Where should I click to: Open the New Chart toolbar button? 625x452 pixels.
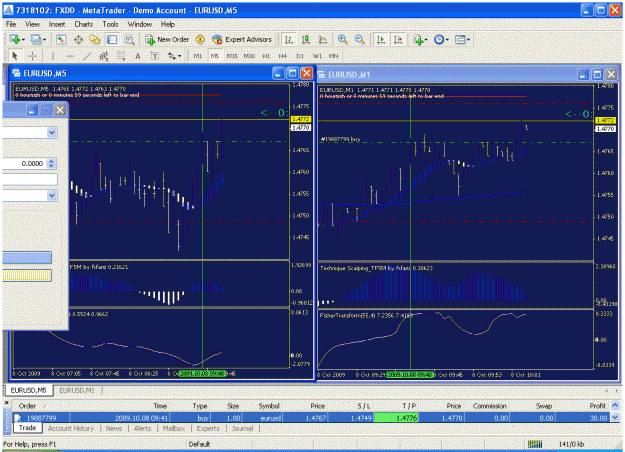[x=17, y=39]
